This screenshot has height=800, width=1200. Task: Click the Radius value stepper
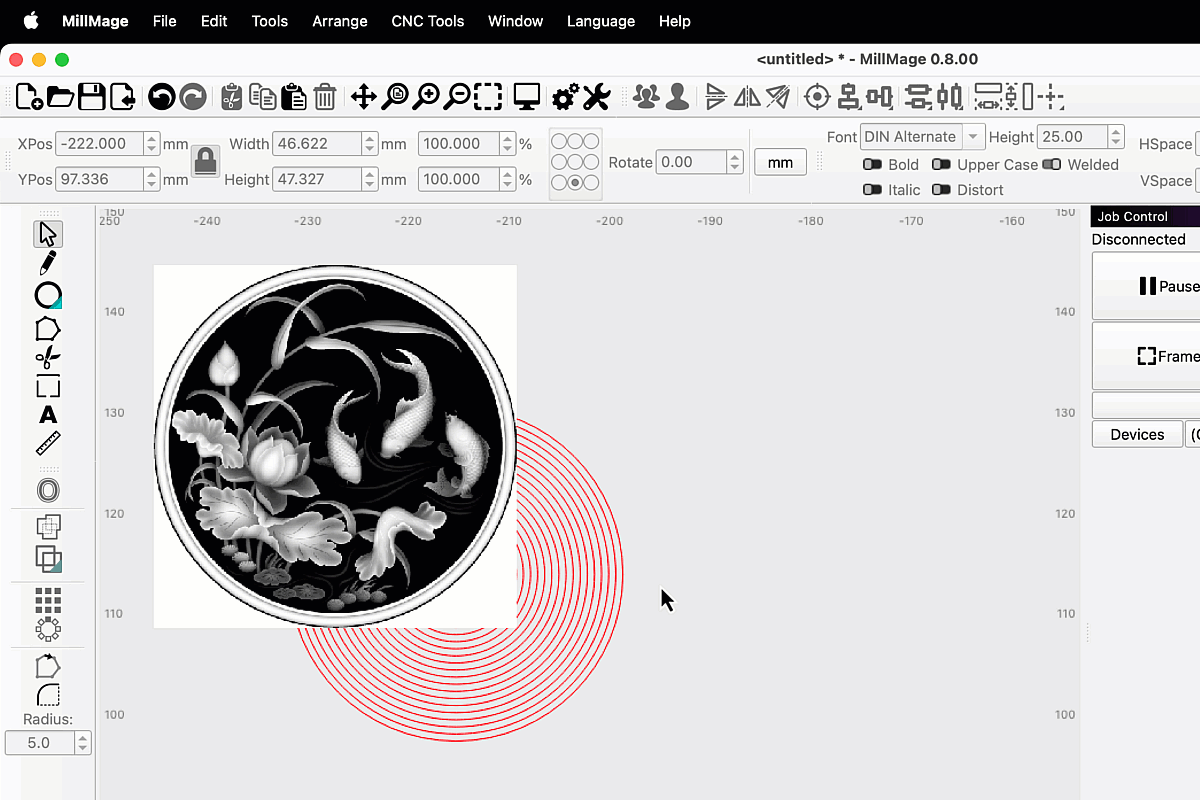[82, 743]
